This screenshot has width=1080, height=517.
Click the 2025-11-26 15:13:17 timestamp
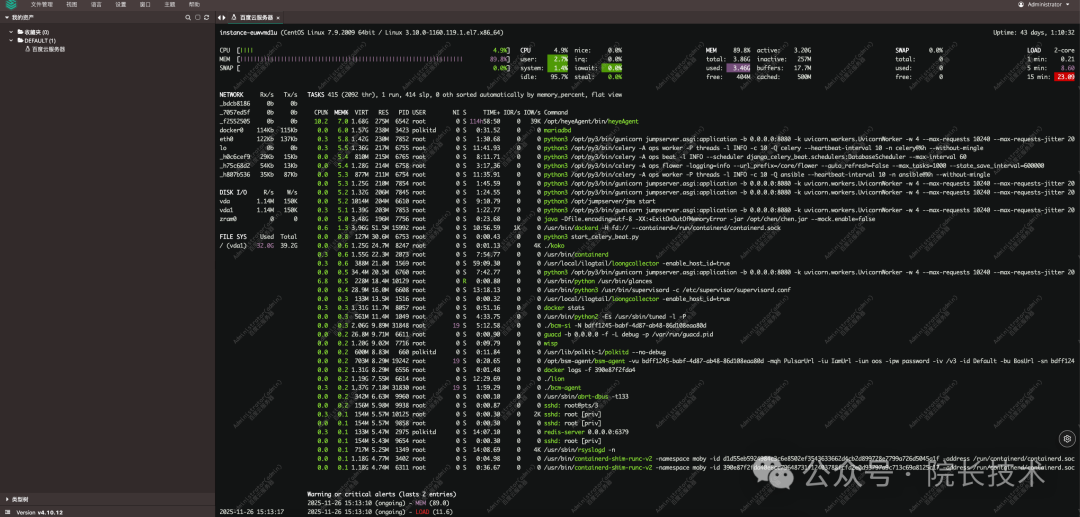(251, 512)
